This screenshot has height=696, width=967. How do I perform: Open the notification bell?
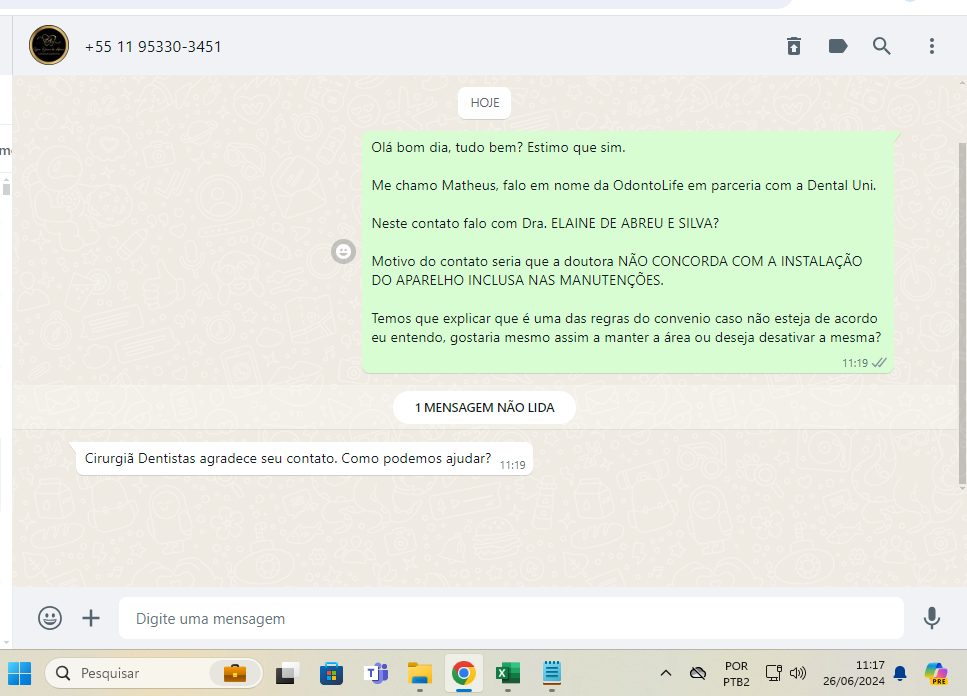tap(900, 673)
